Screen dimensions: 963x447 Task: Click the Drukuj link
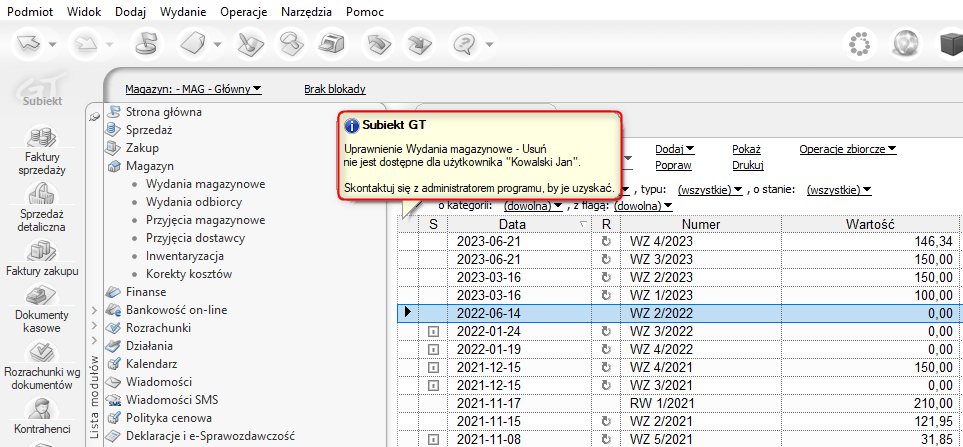[x=748, y=165]
